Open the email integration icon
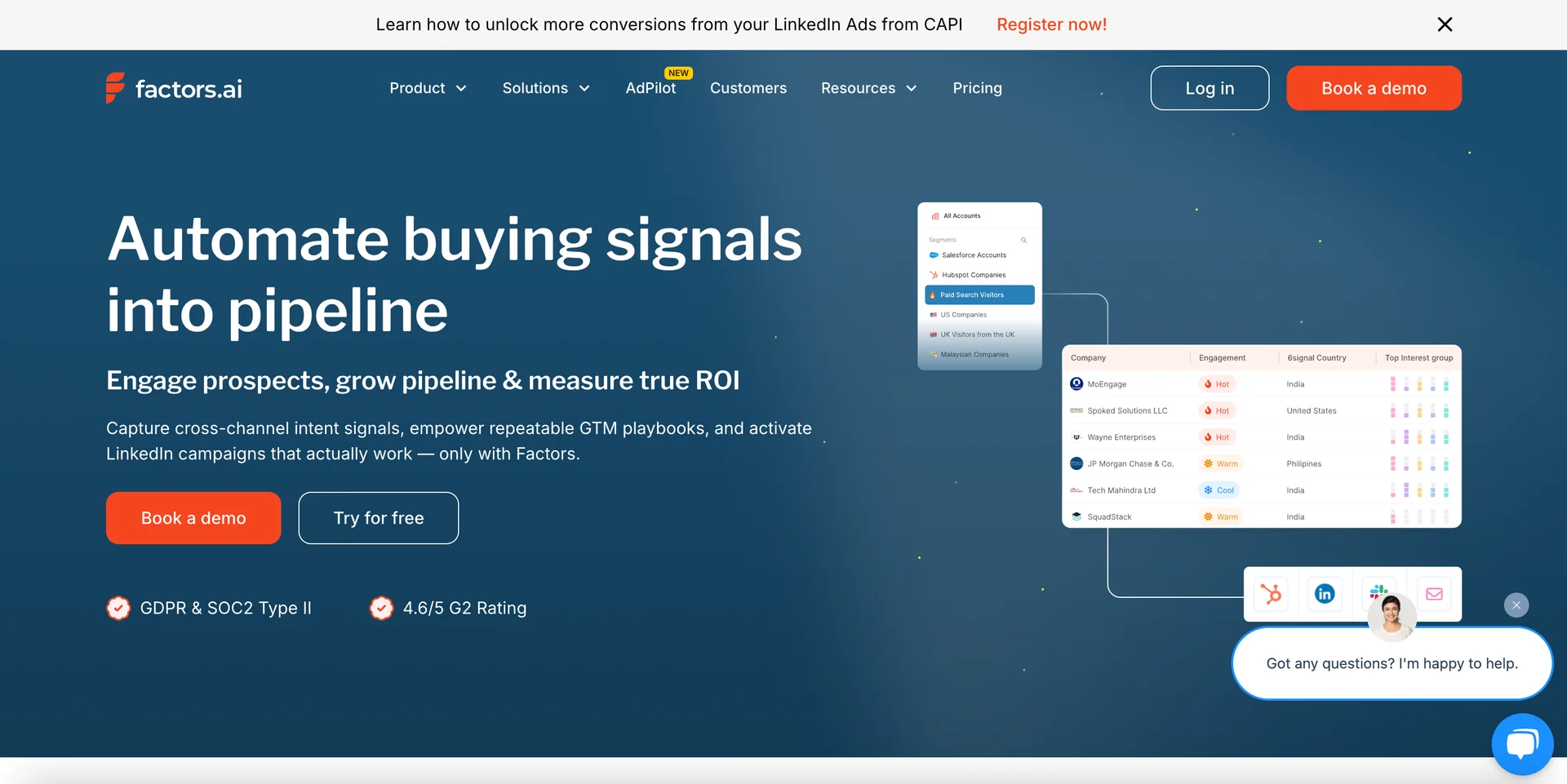The width and height of the screenshot is (1567, 784). tap(1434, 594)
